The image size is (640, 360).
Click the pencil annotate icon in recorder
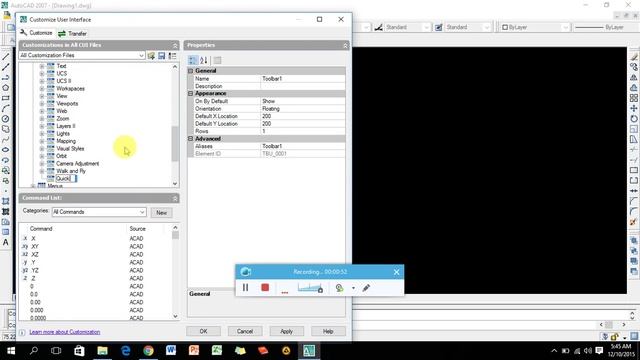click(x=366, y=288)
